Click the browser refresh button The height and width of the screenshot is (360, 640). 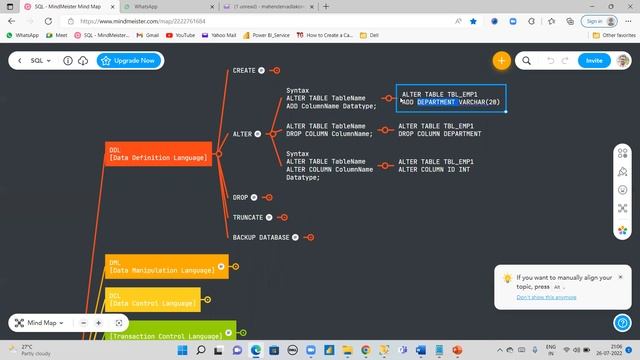[x=48, y=21]
